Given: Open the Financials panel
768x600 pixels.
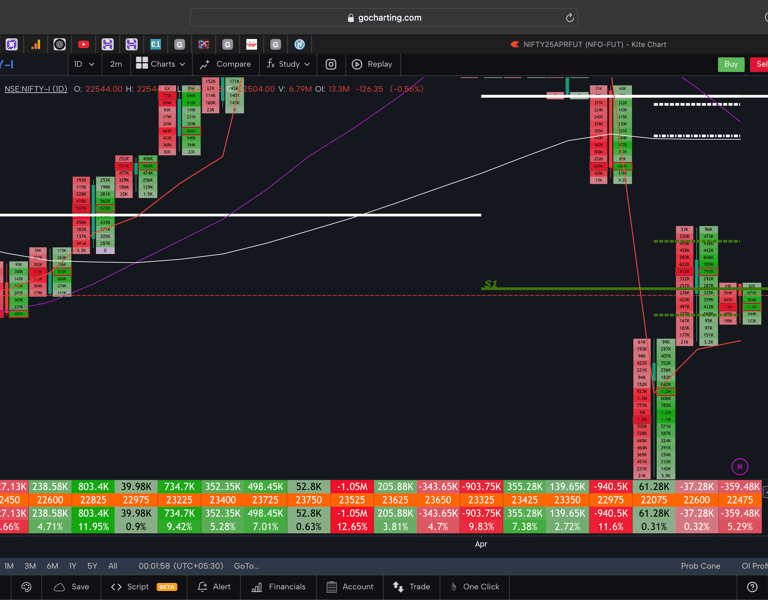Looking at the screenshot, I should click(278, 587).
